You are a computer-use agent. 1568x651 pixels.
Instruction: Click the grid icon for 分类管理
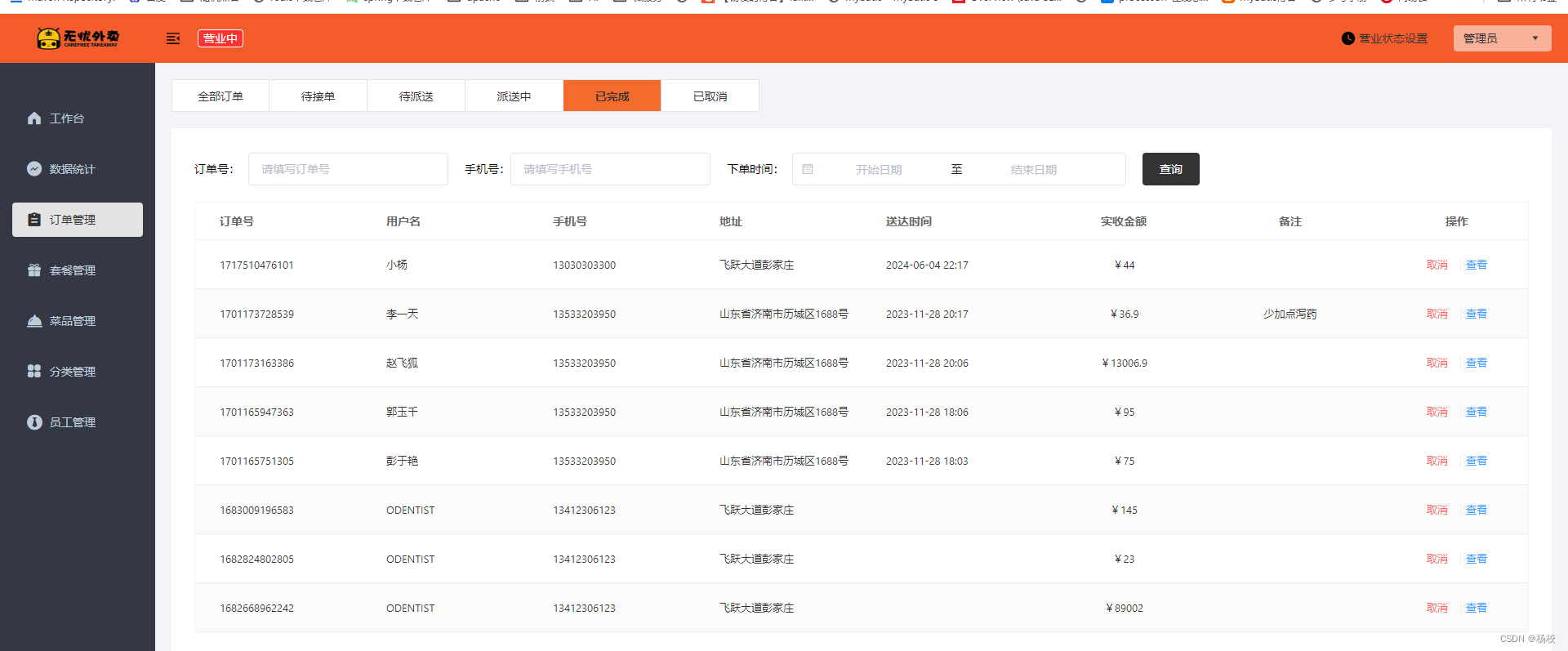click(x=34, y=372)
